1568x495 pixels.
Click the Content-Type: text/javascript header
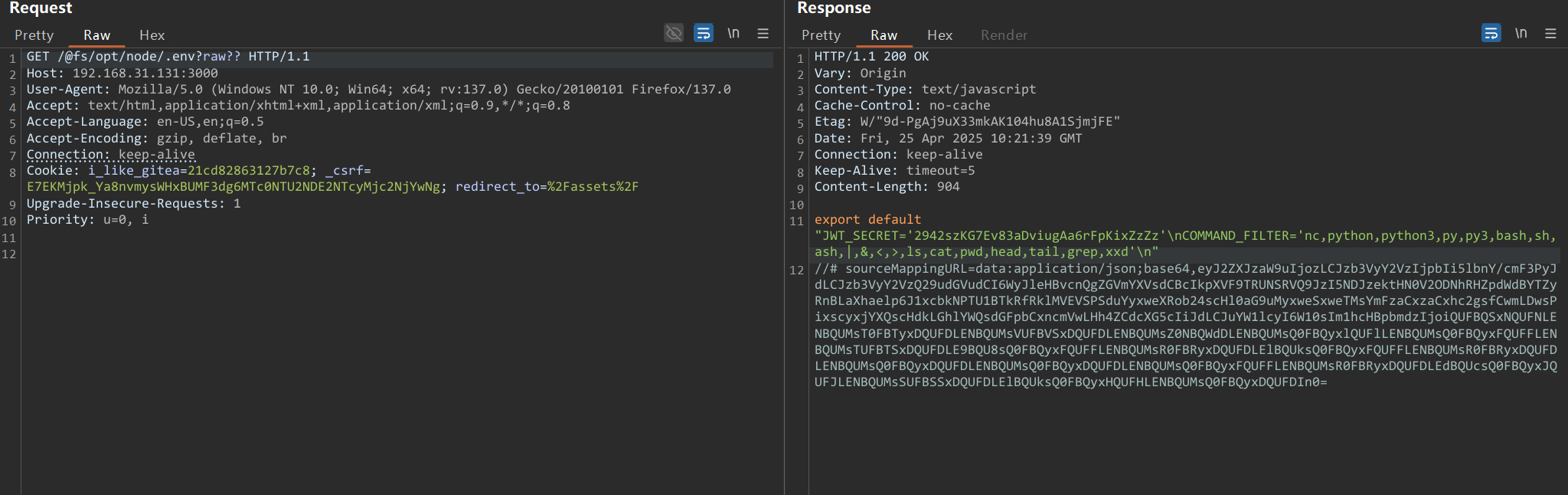[925, 90]
